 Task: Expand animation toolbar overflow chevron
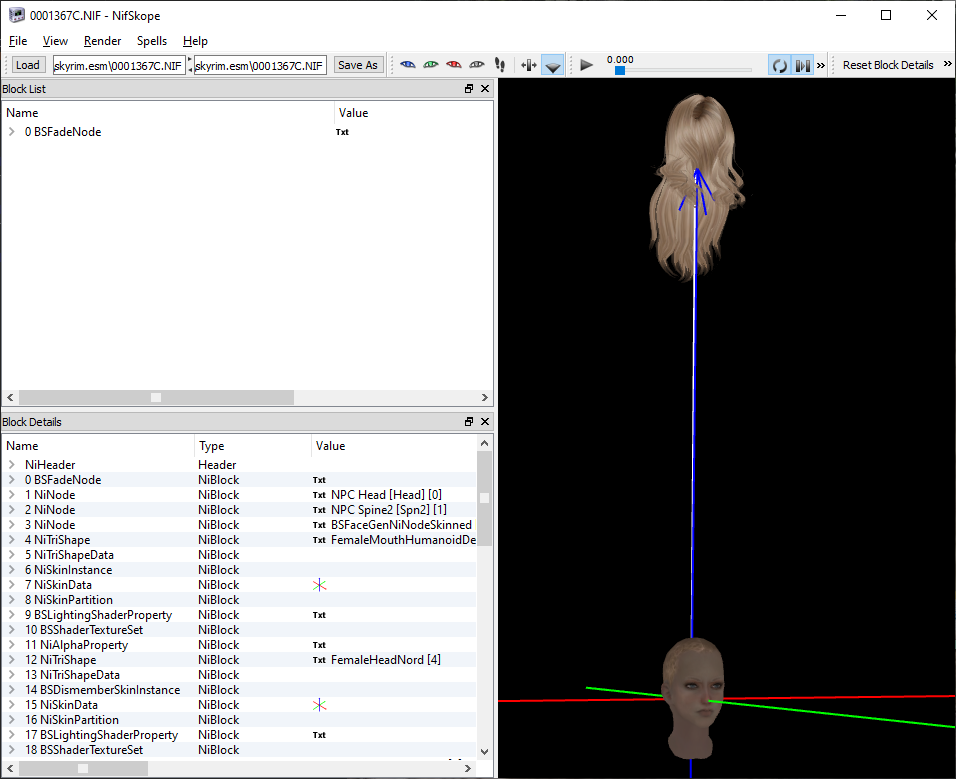point(821,65)
